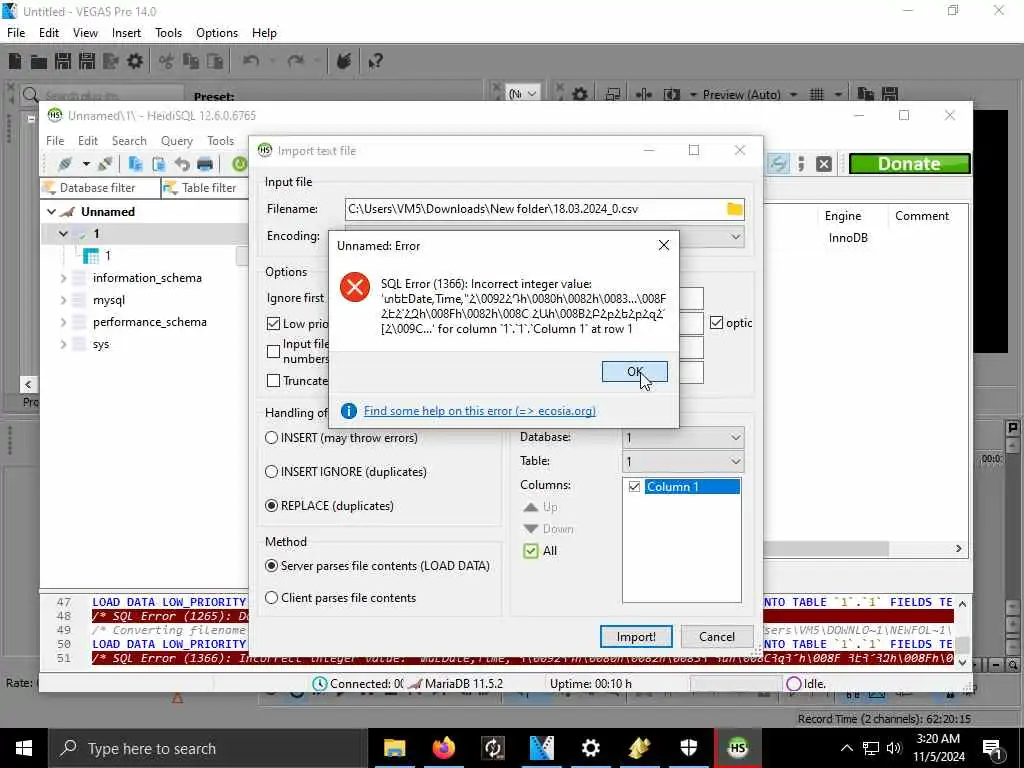Click the save snapshot icon in VEGAS preview

[889, 95]
